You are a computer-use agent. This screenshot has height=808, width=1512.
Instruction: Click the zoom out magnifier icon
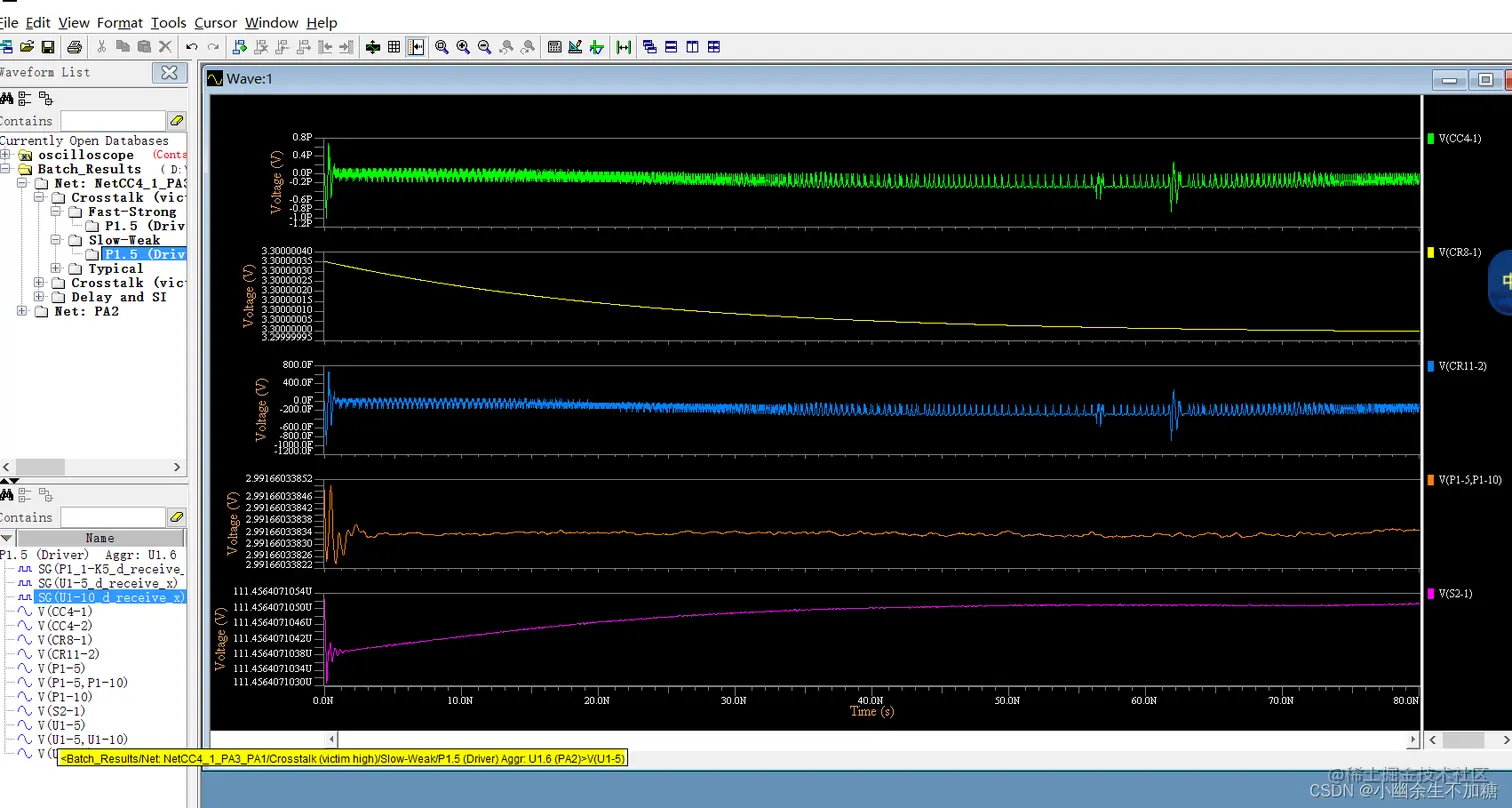484,47
